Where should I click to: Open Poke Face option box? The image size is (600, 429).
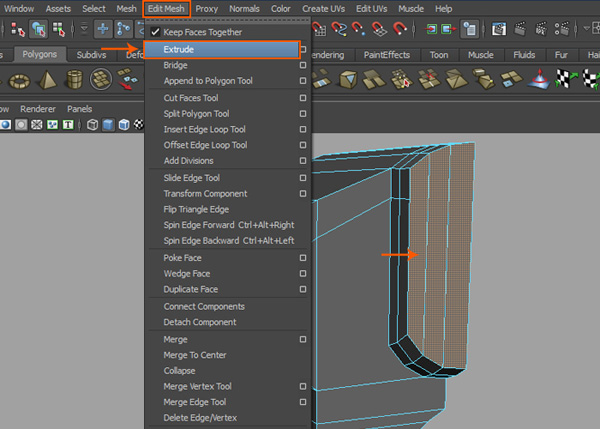[303, 258]
